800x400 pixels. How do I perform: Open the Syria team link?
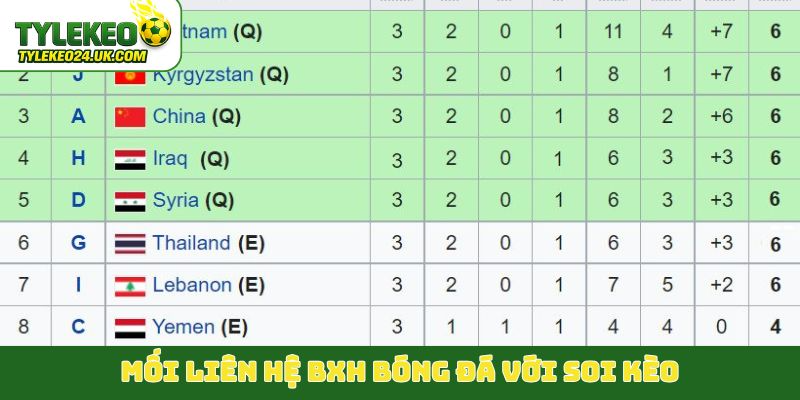(x=175, y=200)
